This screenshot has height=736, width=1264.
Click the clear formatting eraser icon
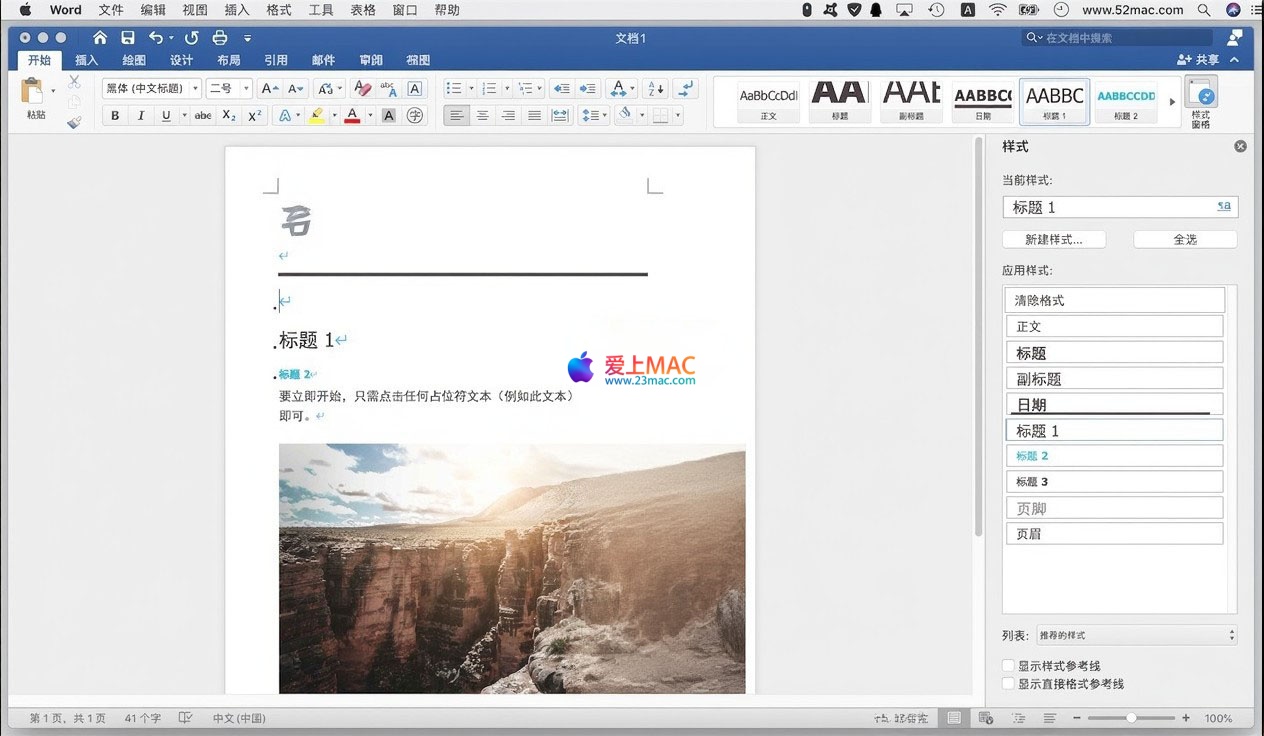pyautogui.click(x=362, y=89)
